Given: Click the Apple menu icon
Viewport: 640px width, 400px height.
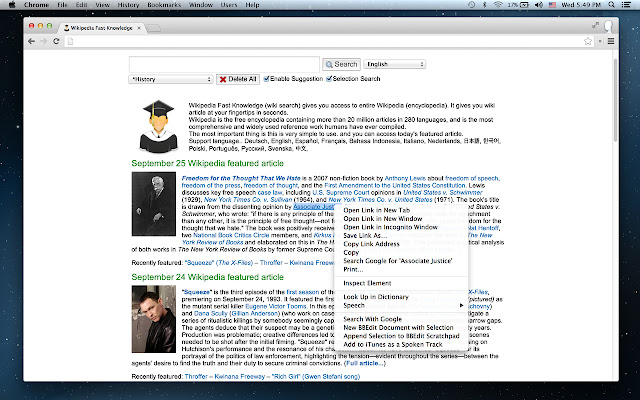Looking at the screenshot, I should (12, 5).
